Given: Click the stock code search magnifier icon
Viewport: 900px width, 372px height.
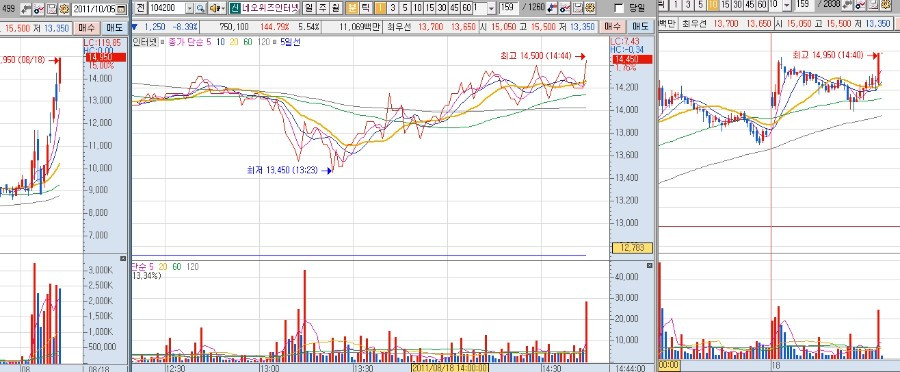Looking at the screenshot, I should coord(200,9).
